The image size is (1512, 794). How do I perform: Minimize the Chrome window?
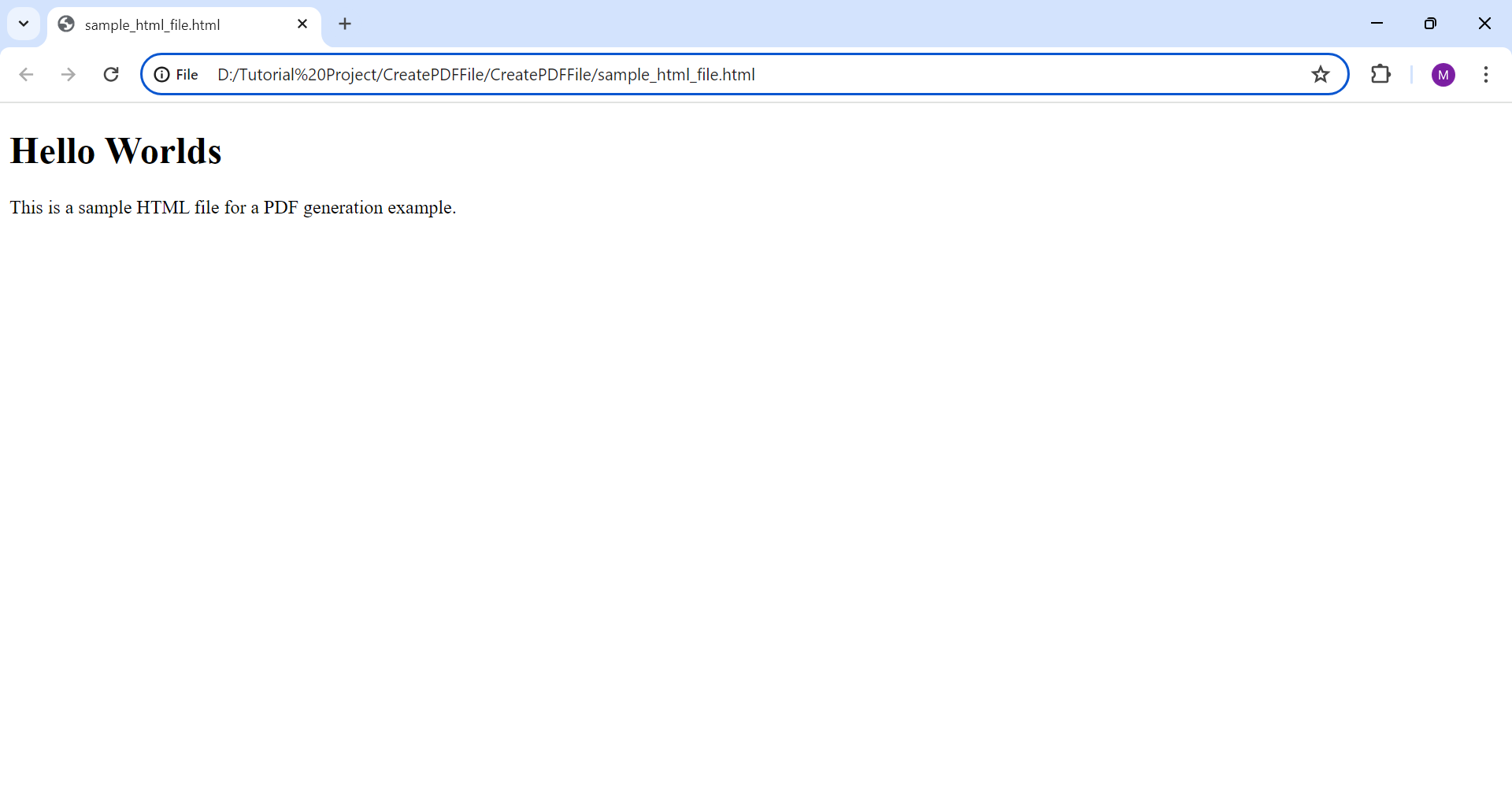(1377, 24)
